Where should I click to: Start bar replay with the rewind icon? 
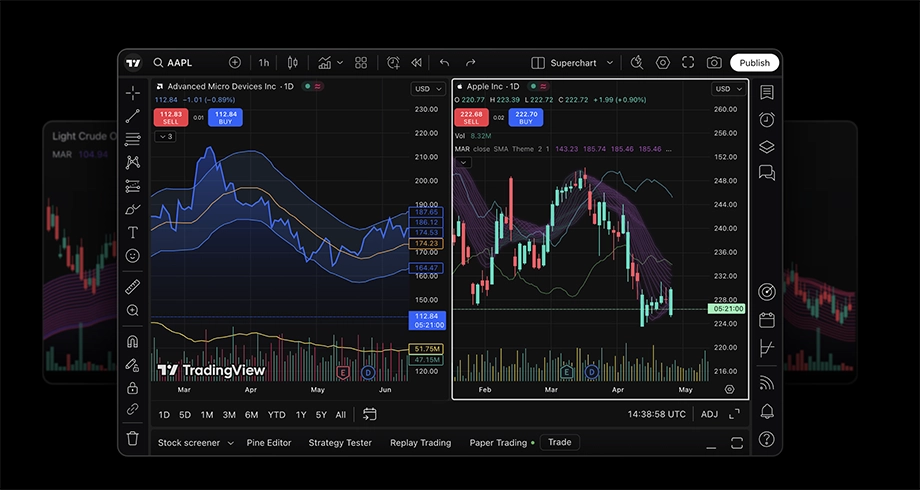pos(417,63)
